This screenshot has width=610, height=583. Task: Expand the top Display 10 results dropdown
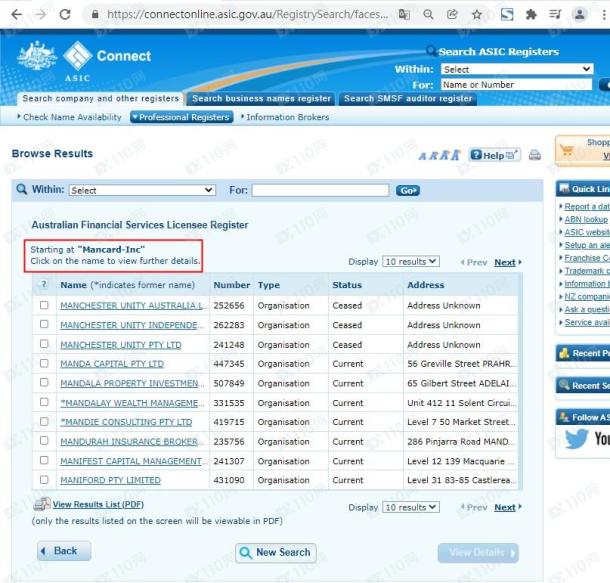tap(411, 262)
